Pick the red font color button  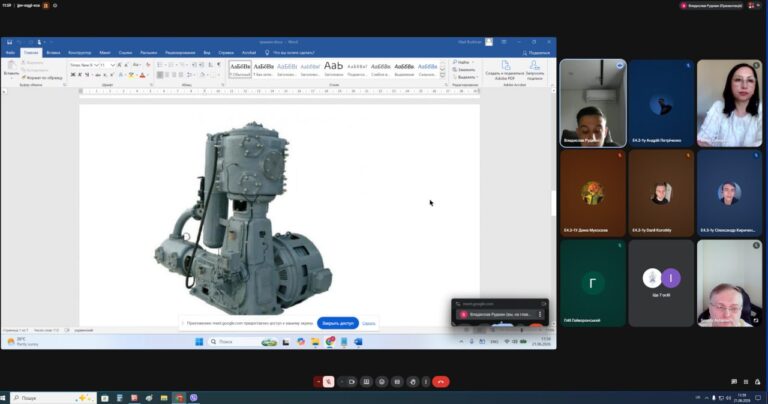143,74
